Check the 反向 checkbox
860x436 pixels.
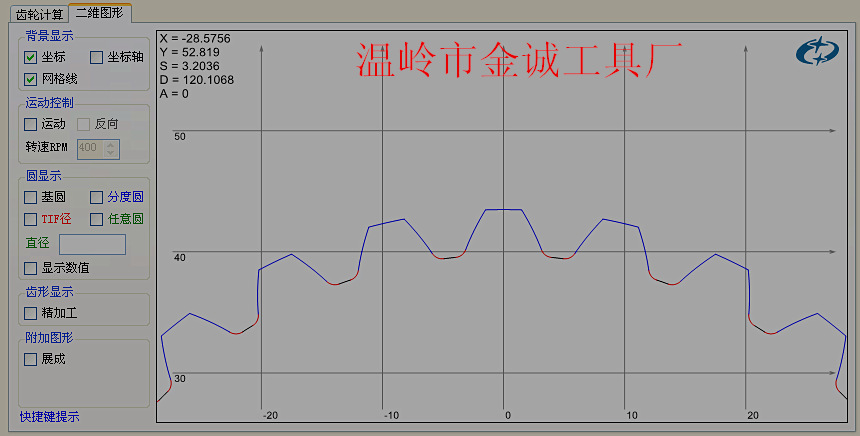(x=83, y=124)
